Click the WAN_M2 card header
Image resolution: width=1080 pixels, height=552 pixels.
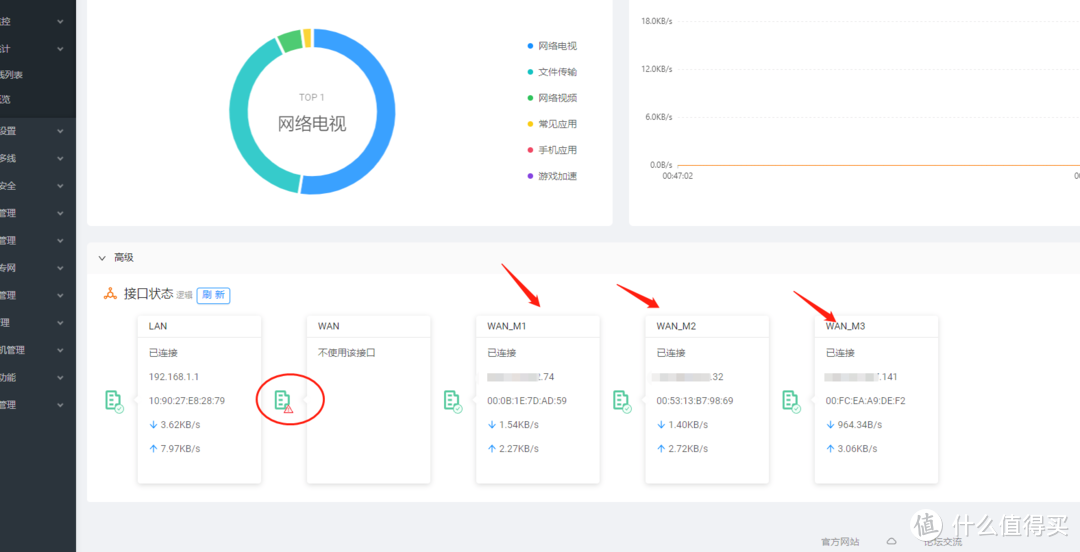(x=707, y=327)
